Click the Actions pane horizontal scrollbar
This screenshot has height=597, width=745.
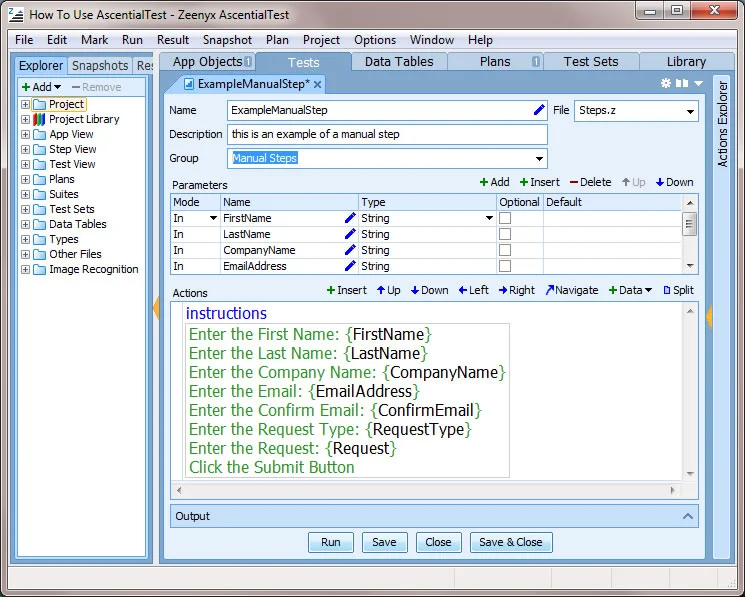(426, 490)
